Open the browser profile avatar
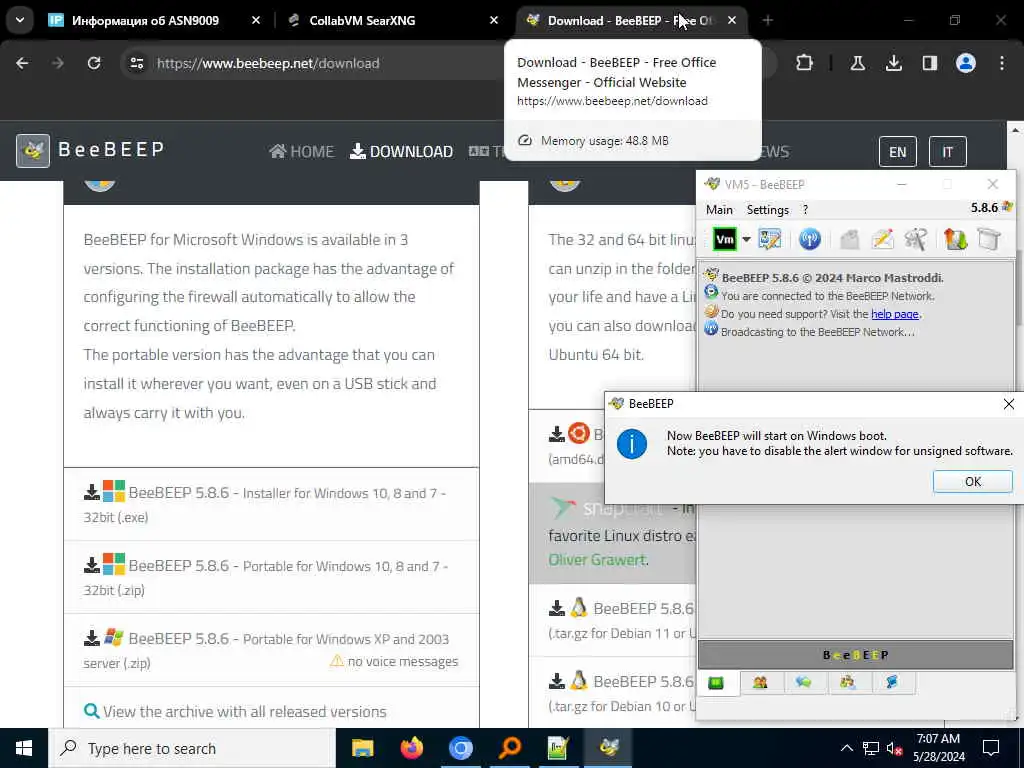Image resolution: width=1024 pixels, height=768 pixels. 965,63
